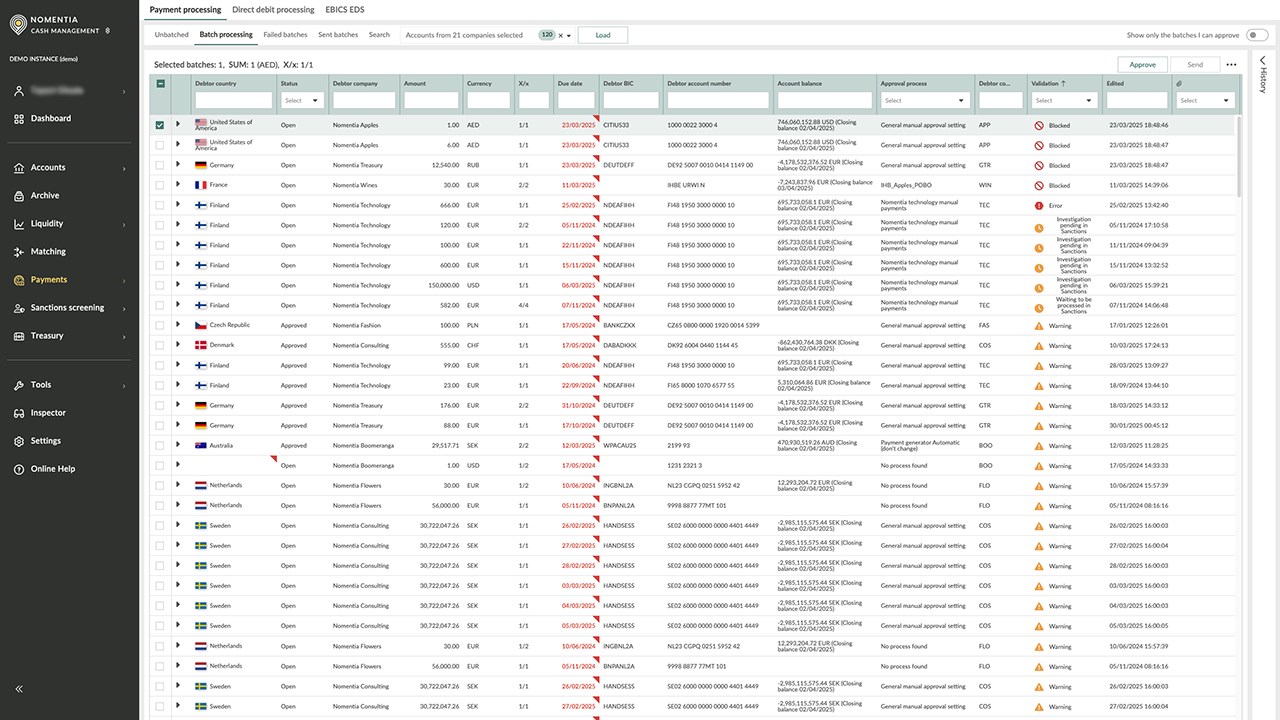Click the Send button
The image size is (1280, 720).
1195,65
